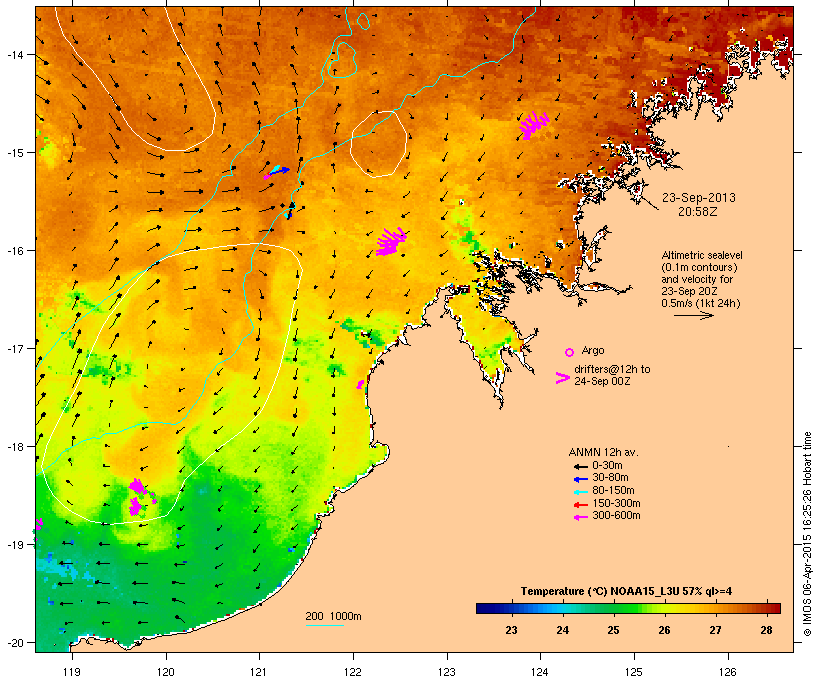Click the "Altimetric sealevel" text
820x680 pixels.
tap(702, 255)
